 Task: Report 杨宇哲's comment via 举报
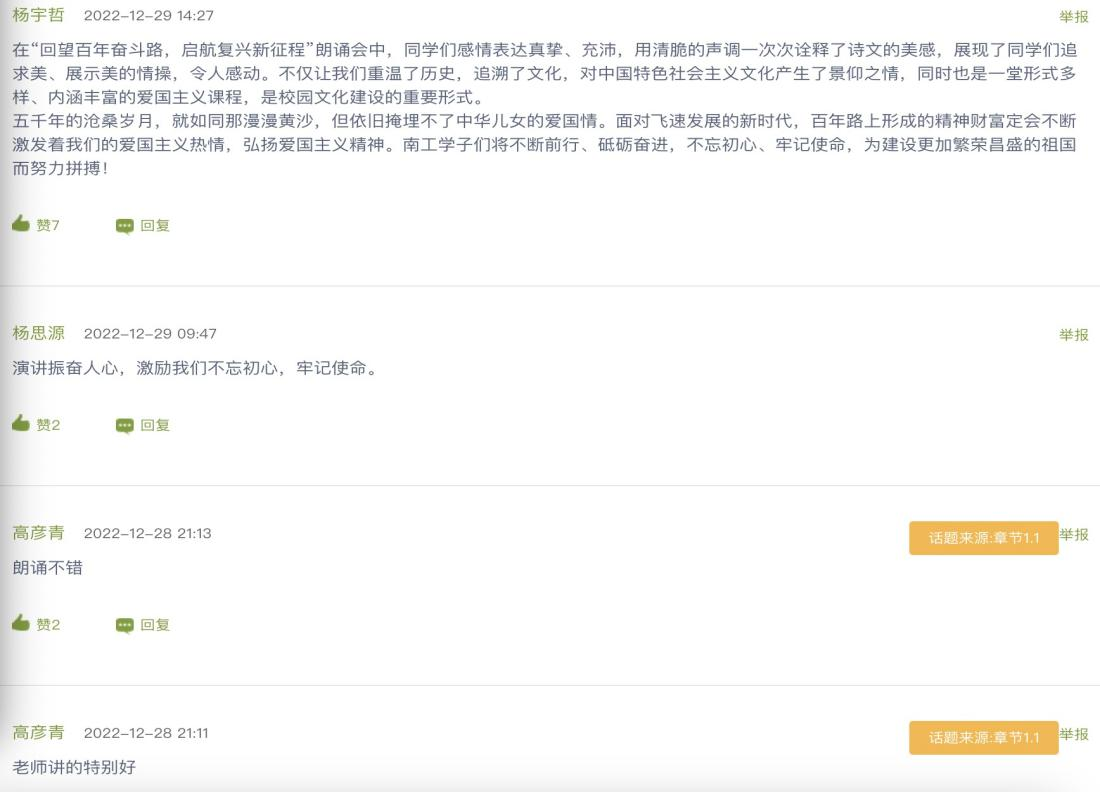1074,16
